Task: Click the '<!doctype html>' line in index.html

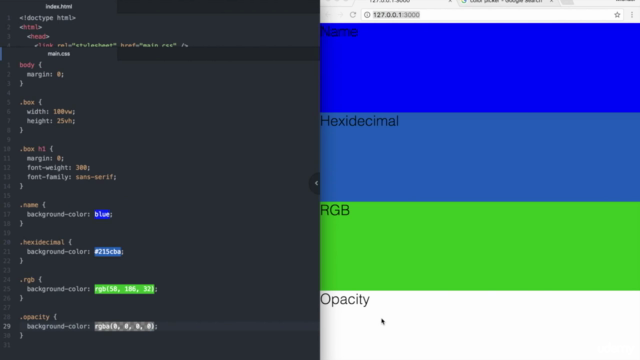Action: coord(47,18)
